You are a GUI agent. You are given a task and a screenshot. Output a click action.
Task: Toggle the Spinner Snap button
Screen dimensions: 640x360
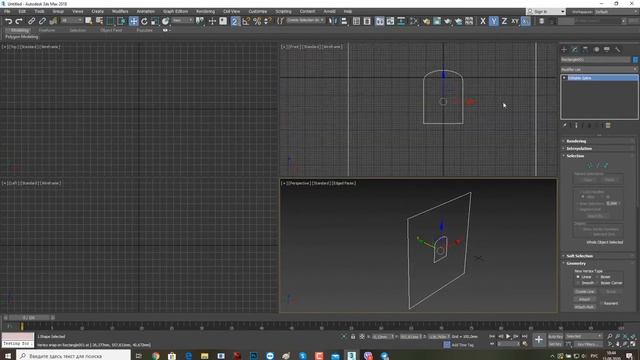tap(268, 21)
